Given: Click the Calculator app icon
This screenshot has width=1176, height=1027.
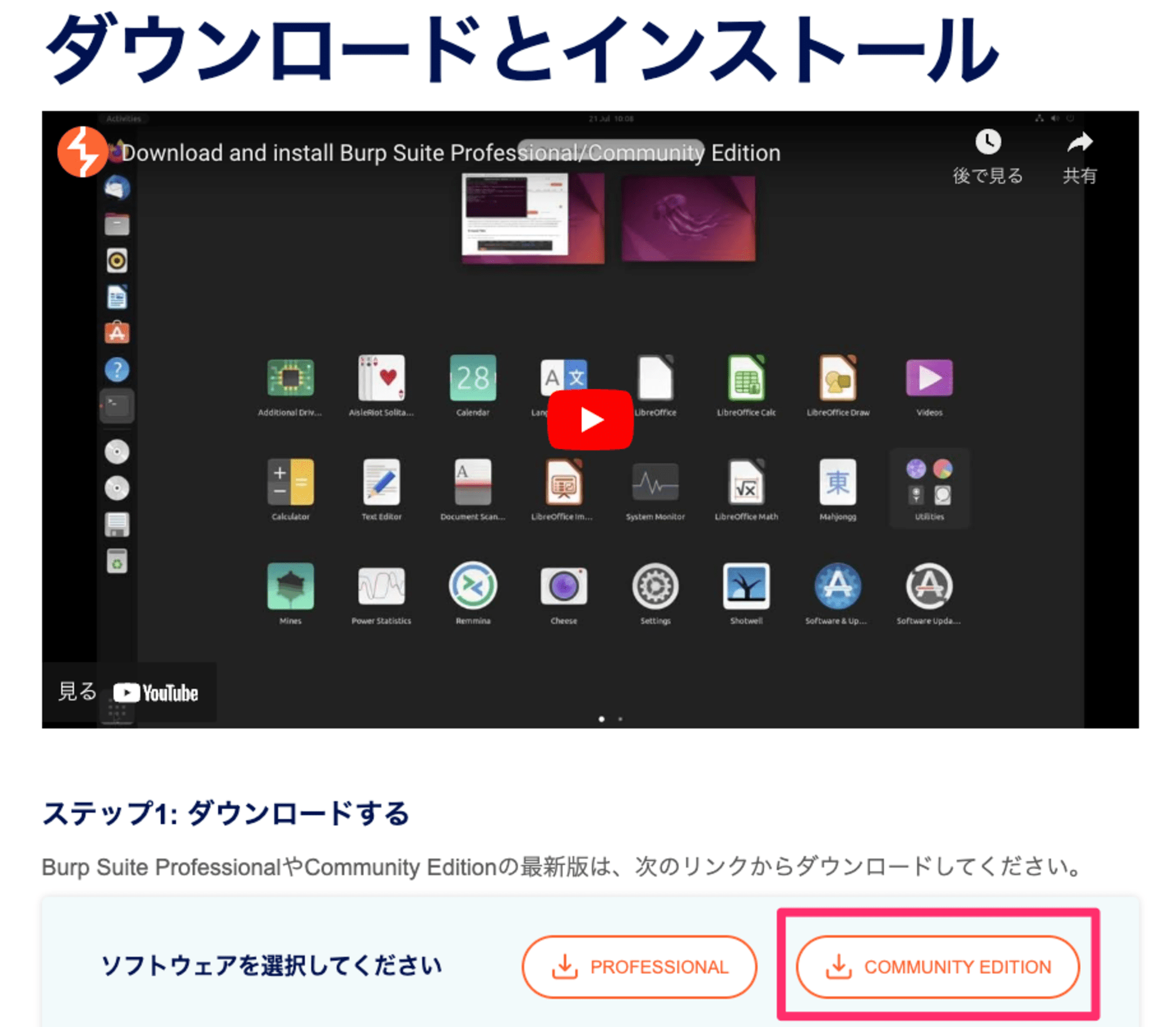Looking at the screenshot, I should (290, 482).
